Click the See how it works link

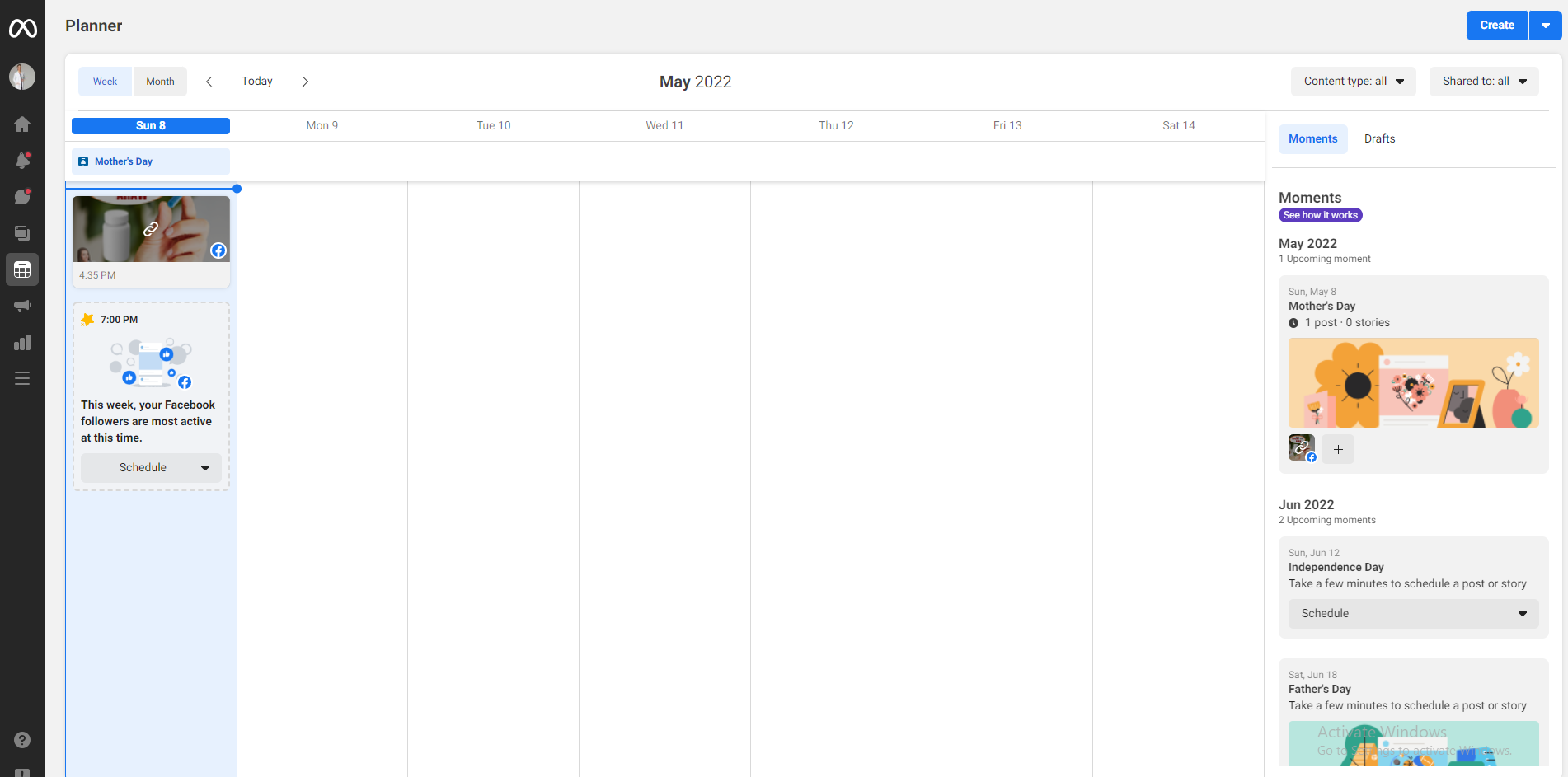[1320, 215]
